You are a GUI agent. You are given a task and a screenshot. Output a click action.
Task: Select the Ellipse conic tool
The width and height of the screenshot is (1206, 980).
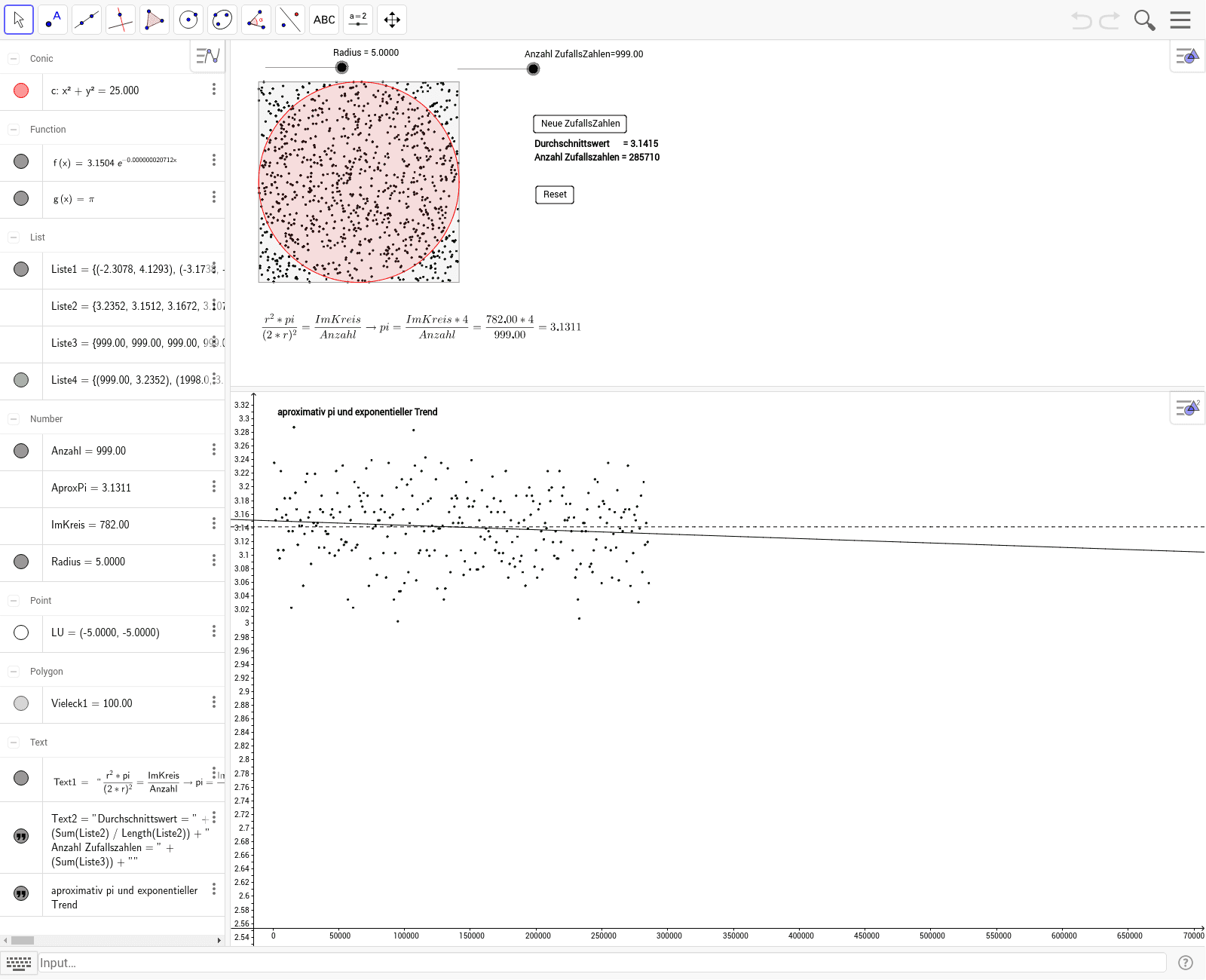(222, 20)
